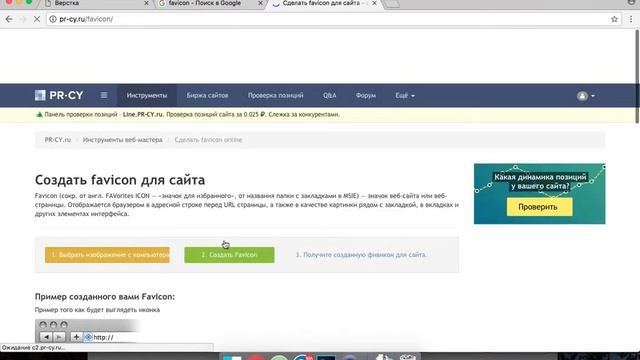Open Инструменты in the navigation bar

point(147,96)
